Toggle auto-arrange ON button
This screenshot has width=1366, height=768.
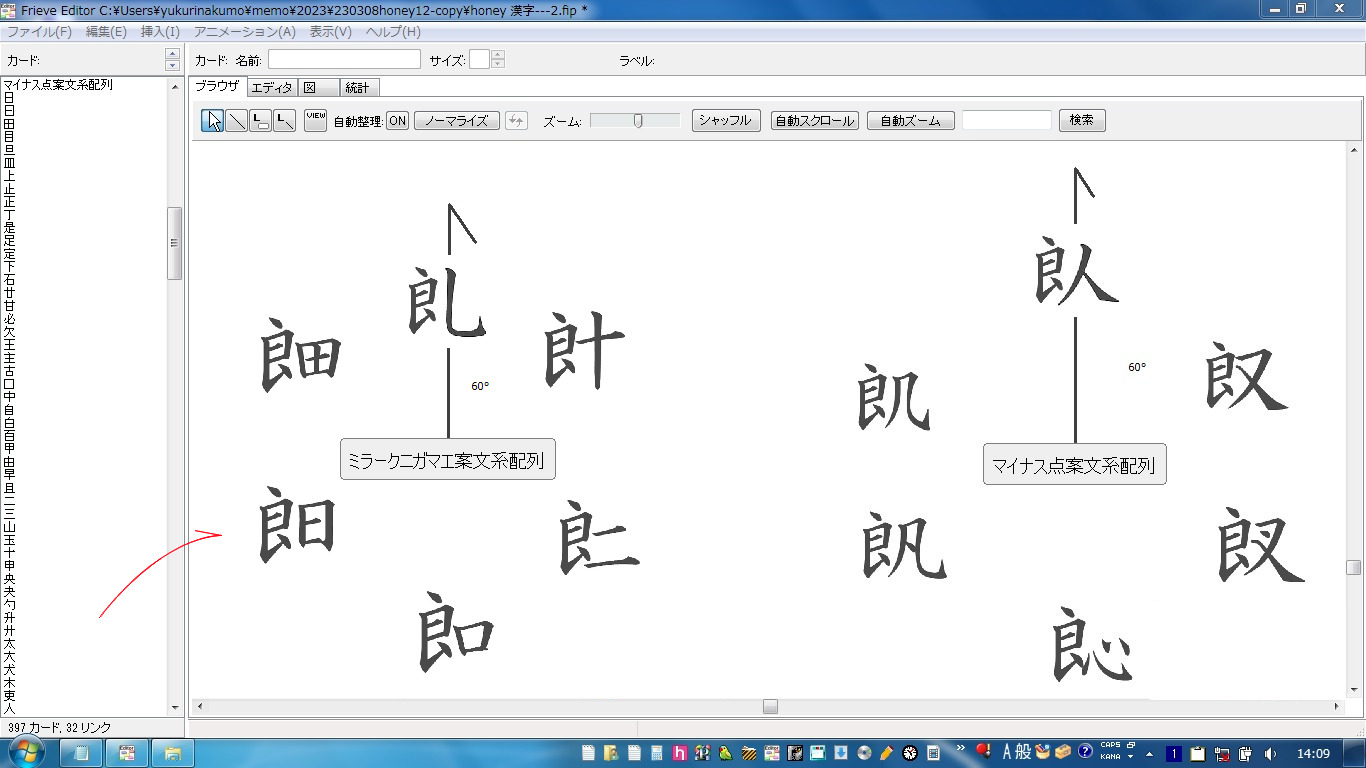point(397,121)
